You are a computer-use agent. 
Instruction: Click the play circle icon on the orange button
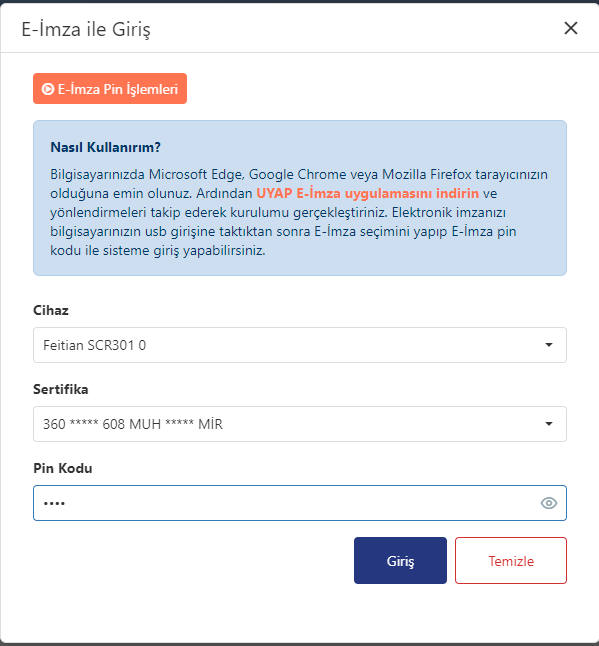[48, 89]
